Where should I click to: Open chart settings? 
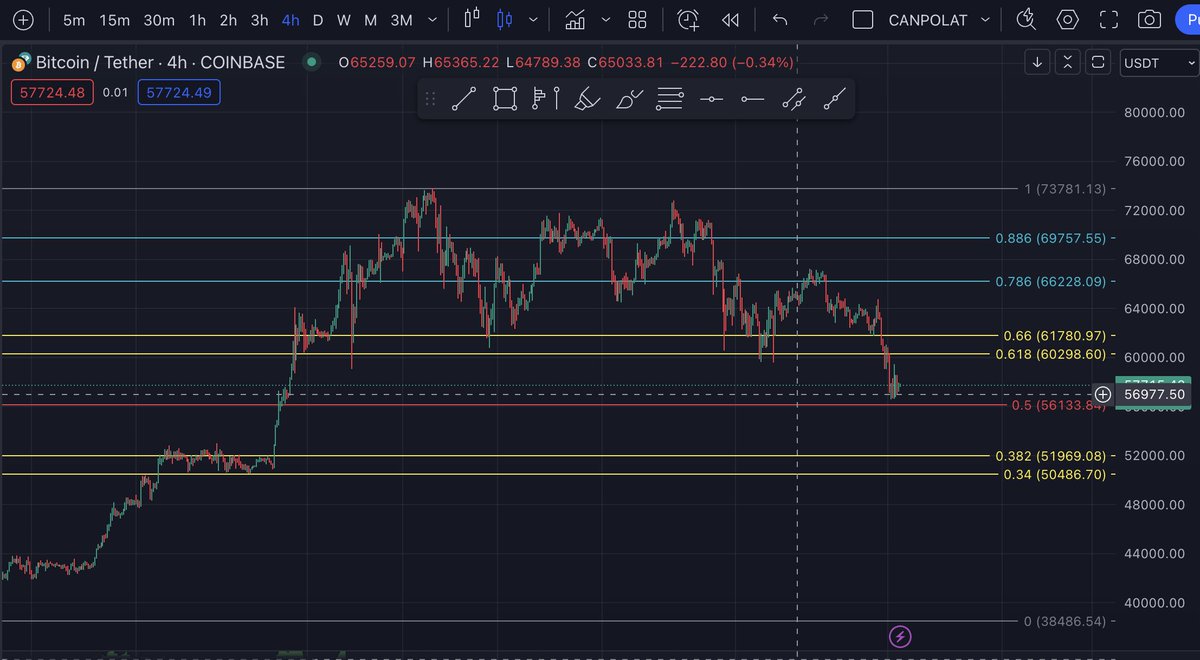1066,19
